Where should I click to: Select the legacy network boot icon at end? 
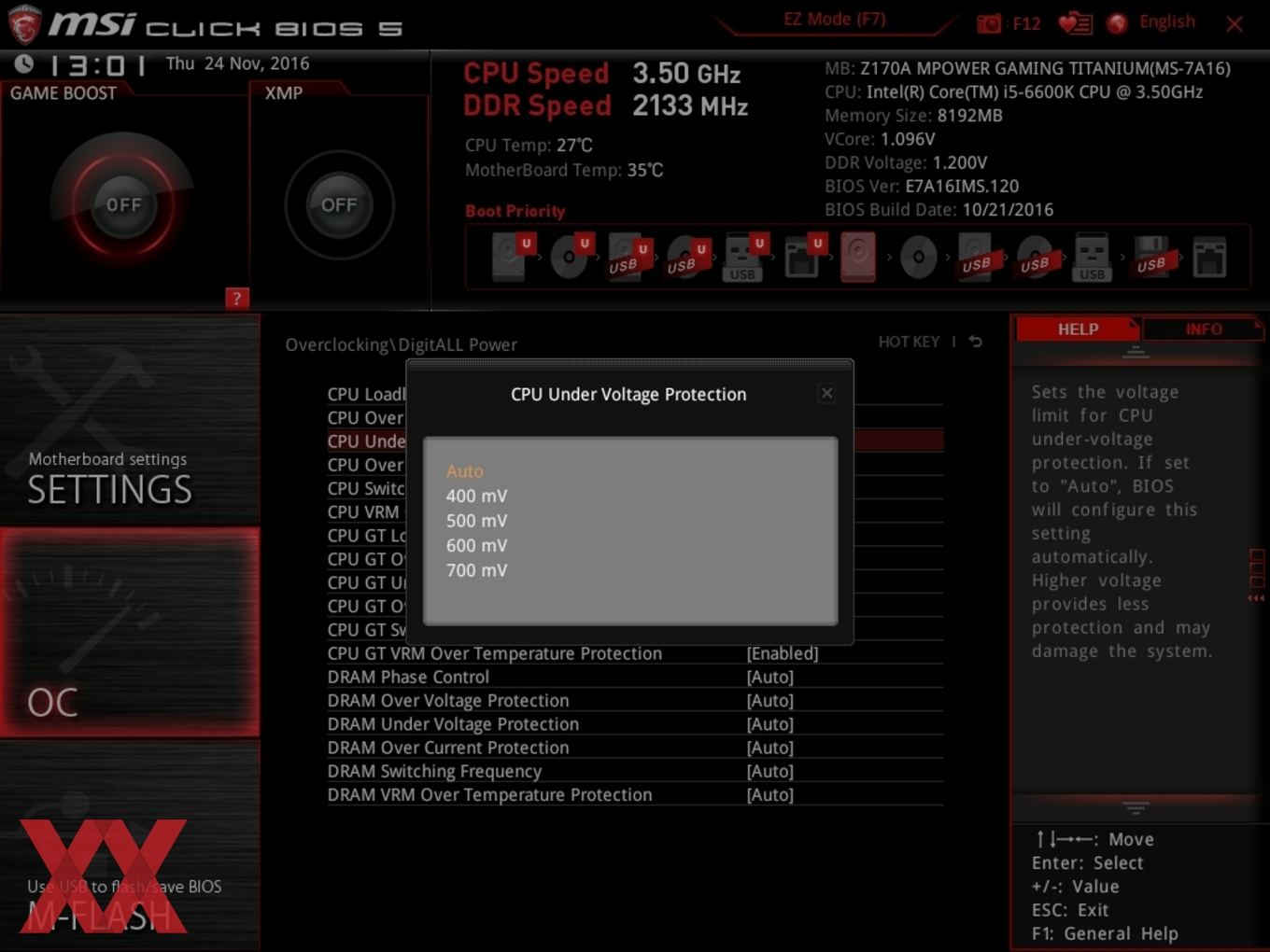coord(1209,258)
